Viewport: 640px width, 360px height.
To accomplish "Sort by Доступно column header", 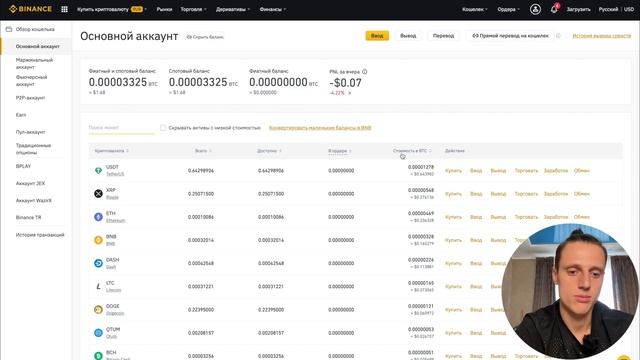I will click(x=269, y=151).
